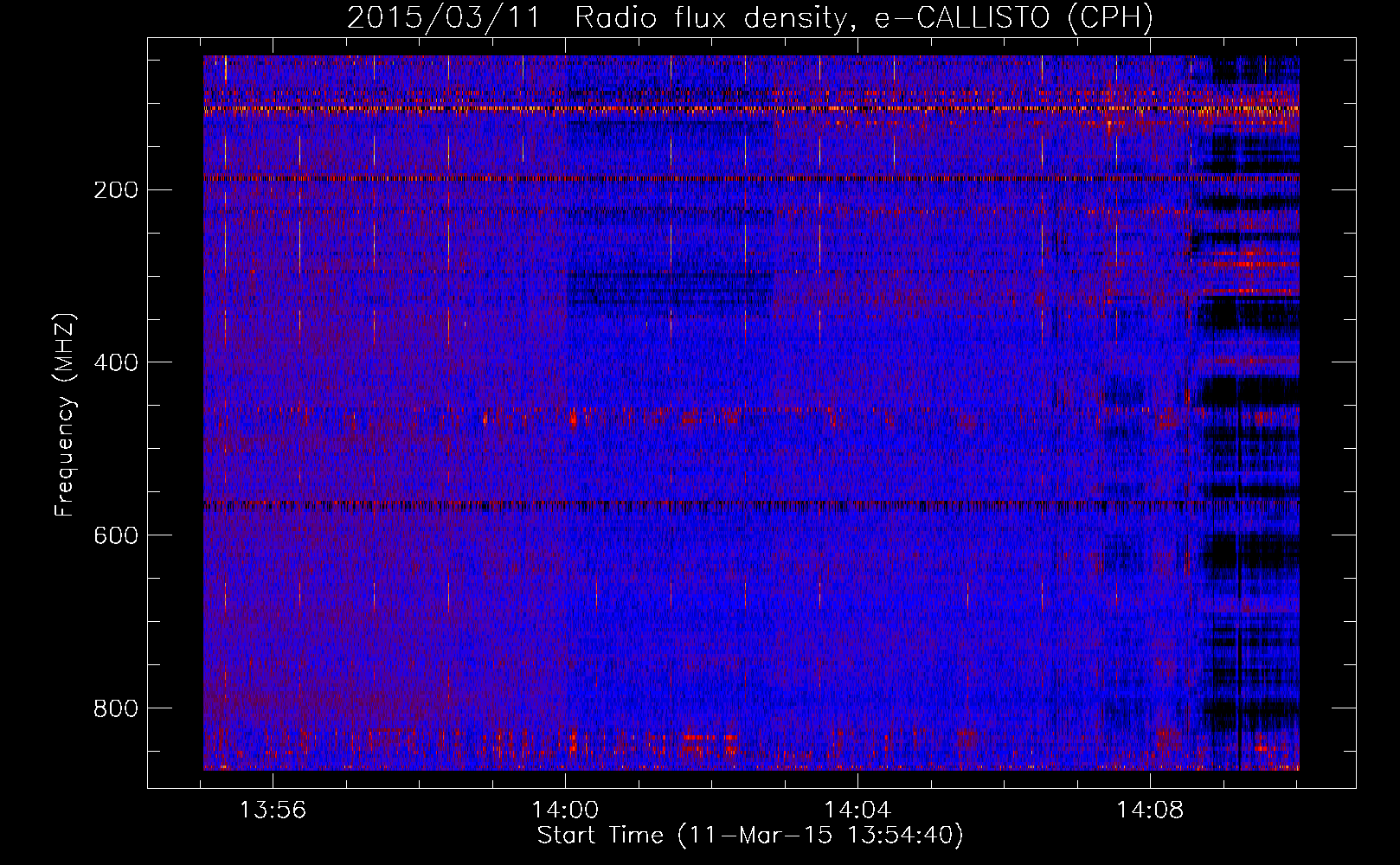Click the 14:08 time tick label
The image size is (1400, 865).
[1150, 810]
